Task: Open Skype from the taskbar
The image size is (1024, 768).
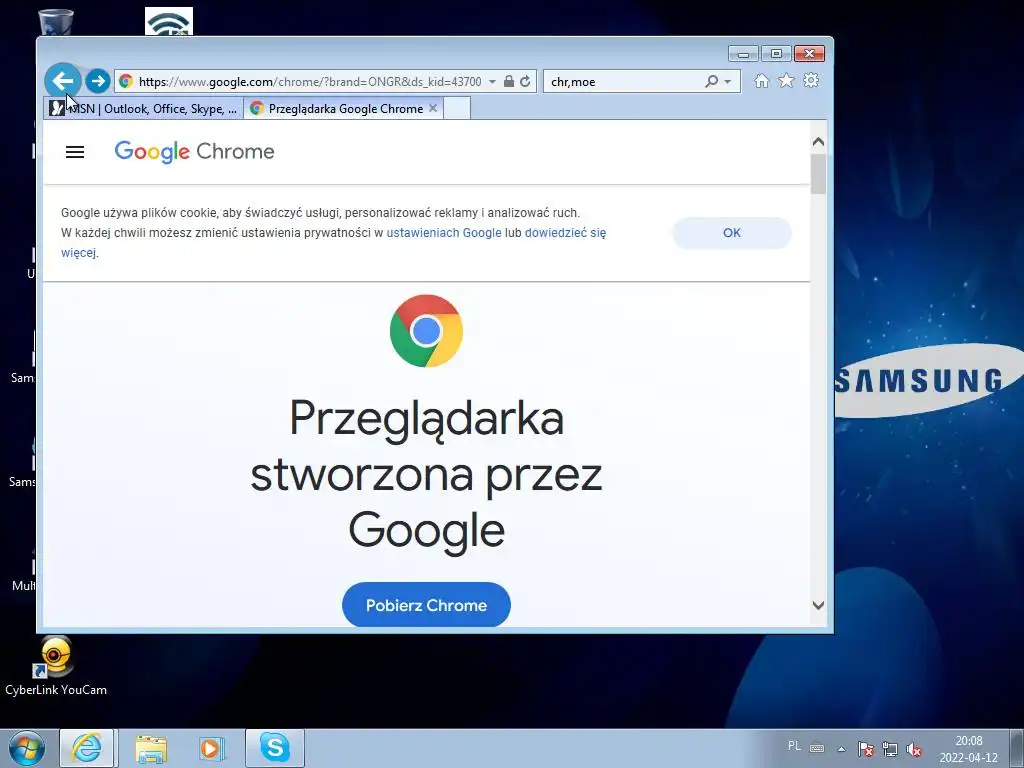Action: [x=274, y=748]
